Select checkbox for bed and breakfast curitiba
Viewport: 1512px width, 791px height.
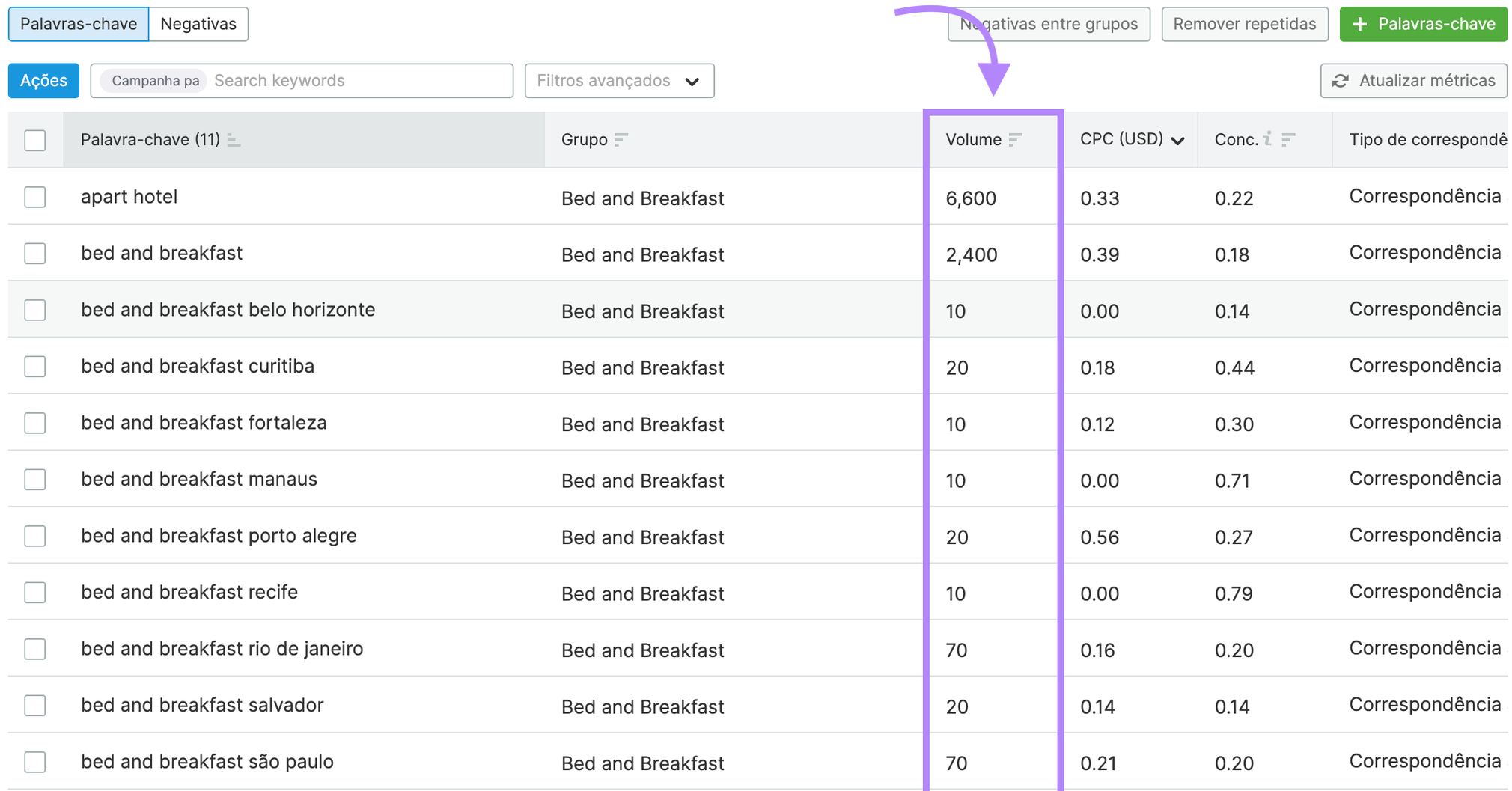tap(35, 367)
